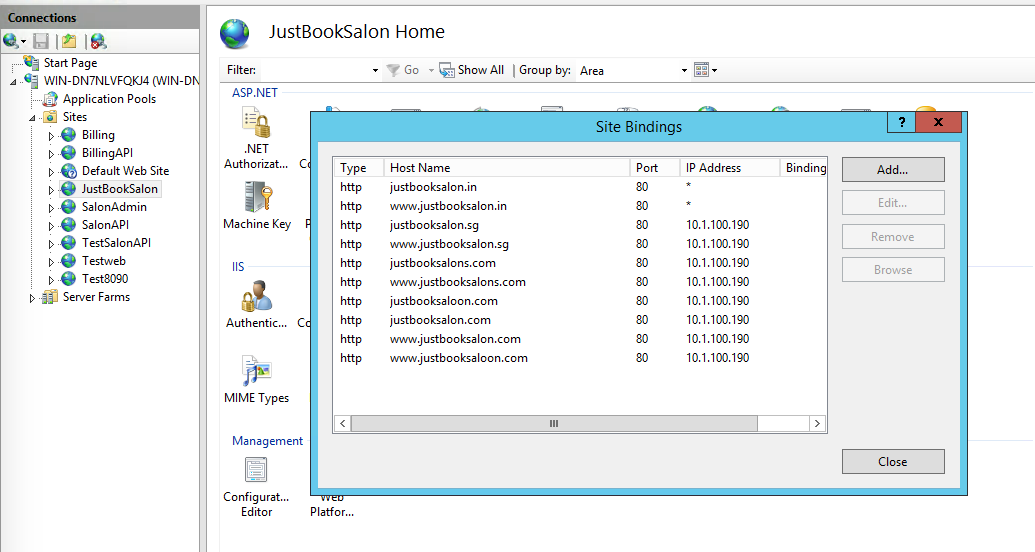Image resolution: width=1035 pixels, height=552 pixels.
Task: Select the SalonAdmin site in the tree
Action: tap(114, 207)
